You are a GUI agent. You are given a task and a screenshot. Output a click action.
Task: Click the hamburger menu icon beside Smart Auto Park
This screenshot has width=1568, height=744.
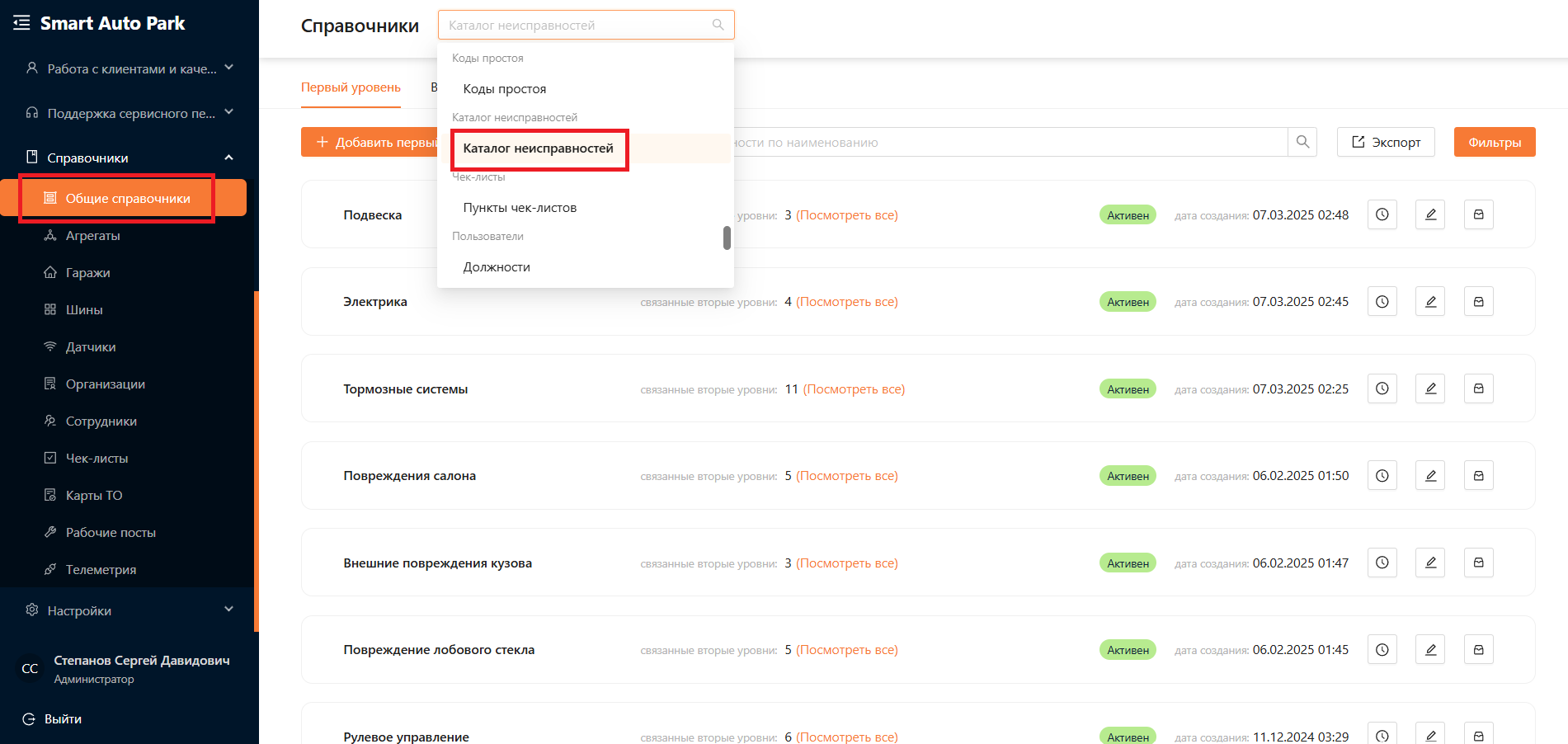pyautogui.click(x=21, y=23)
